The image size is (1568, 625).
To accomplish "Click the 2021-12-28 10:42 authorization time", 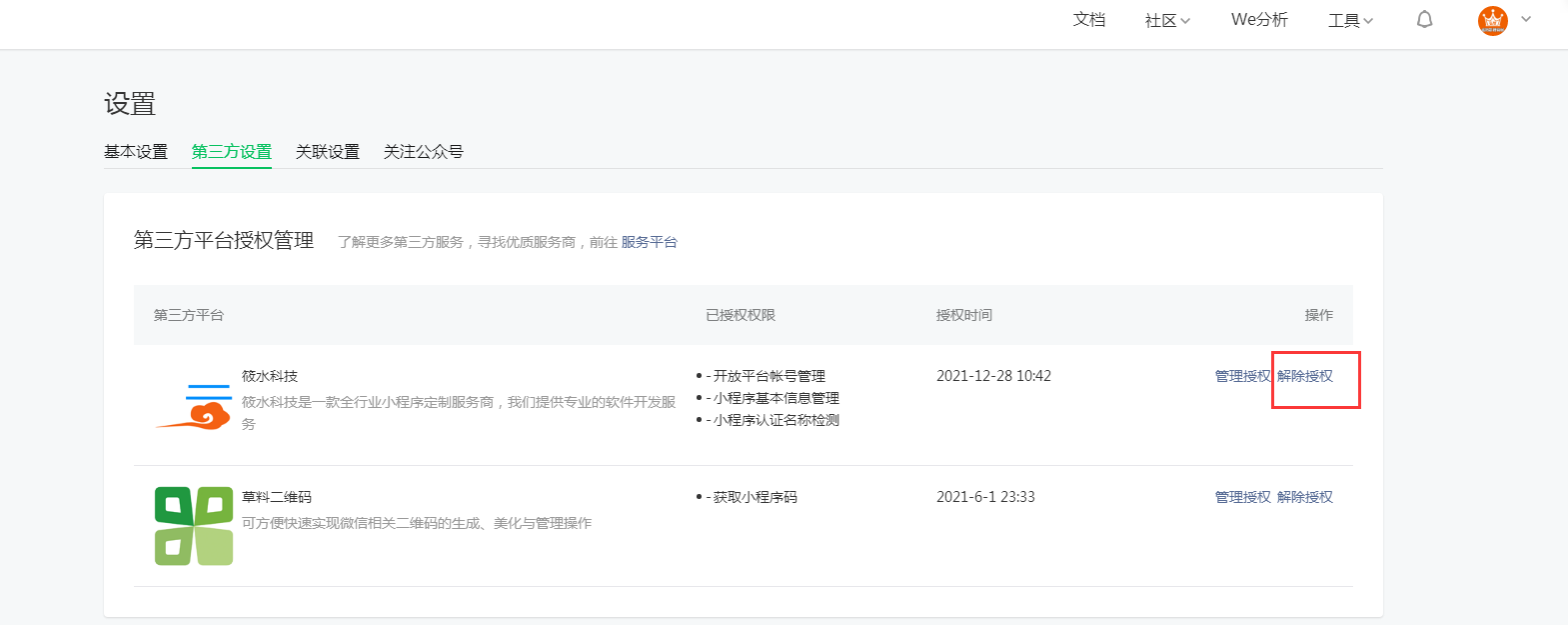I will (993, 376).
